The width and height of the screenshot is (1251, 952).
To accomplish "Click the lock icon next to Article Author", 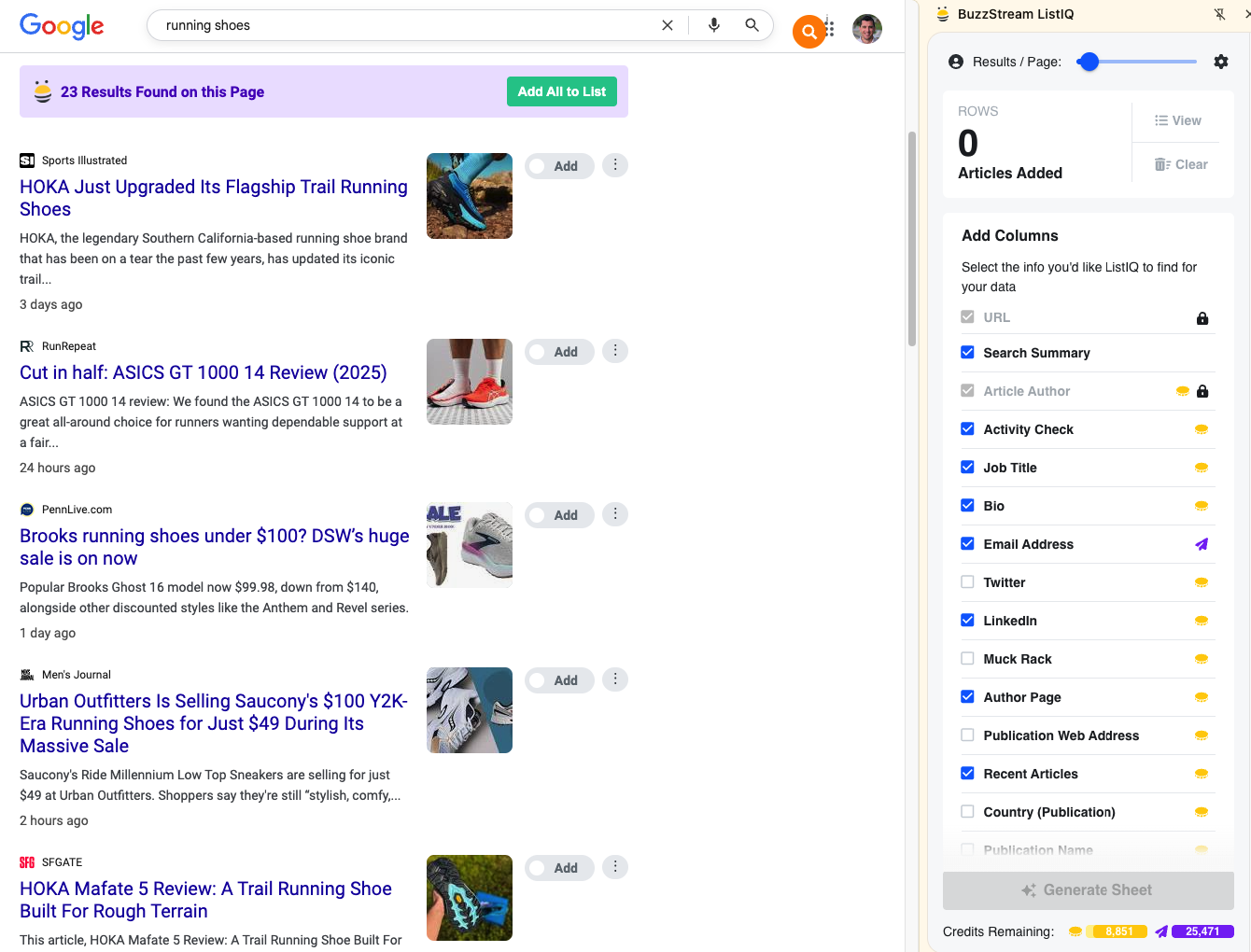I will coord(1203,393).
